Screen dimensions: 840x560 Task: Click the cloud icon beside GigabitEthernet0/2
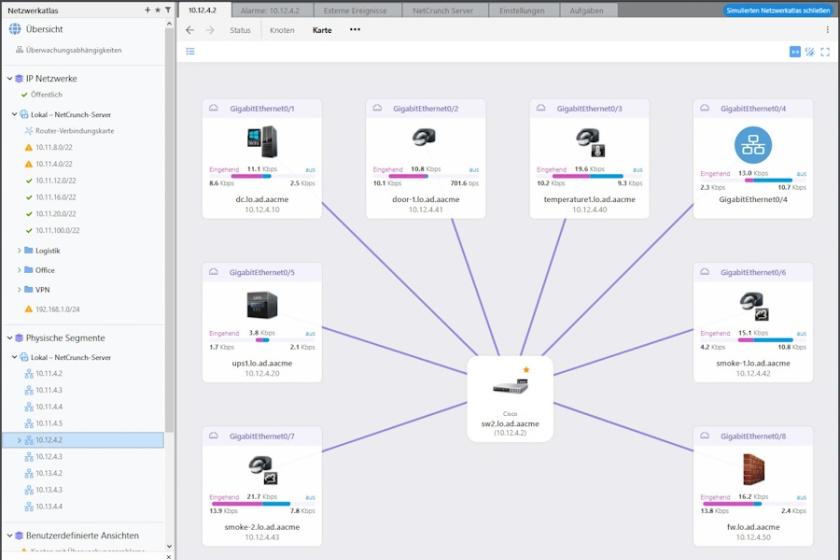click(377, 108)
